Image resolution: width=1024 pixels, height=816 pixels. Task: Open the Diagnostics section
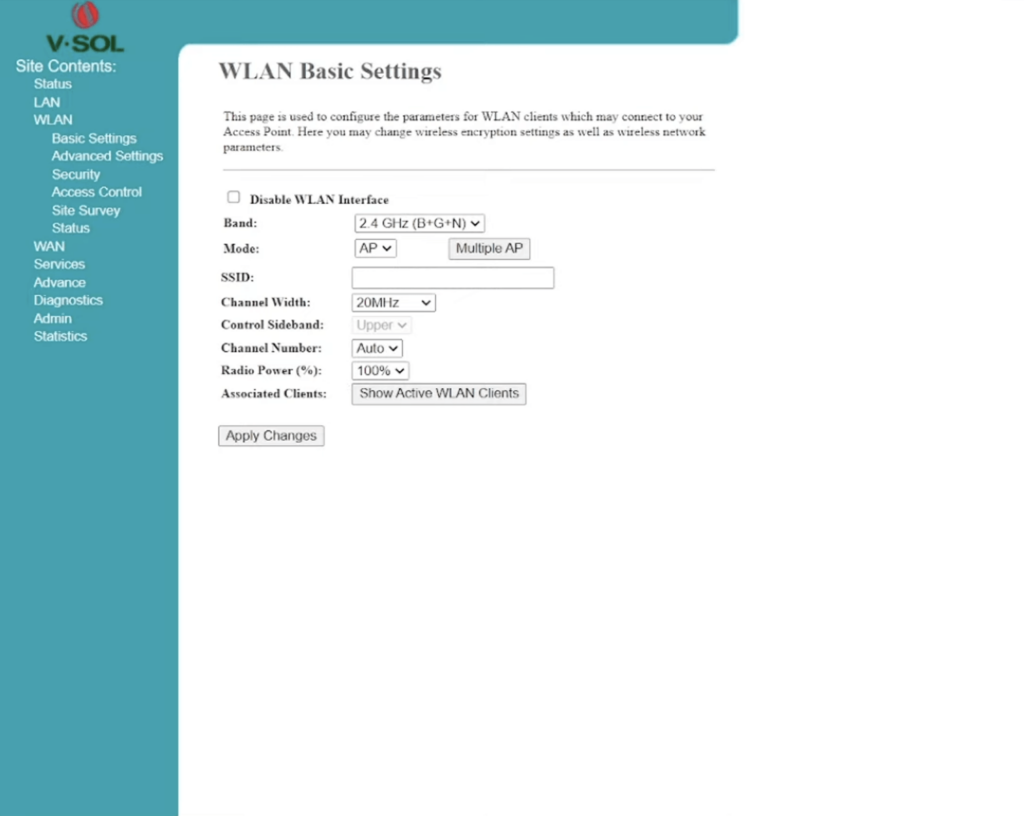67,300
